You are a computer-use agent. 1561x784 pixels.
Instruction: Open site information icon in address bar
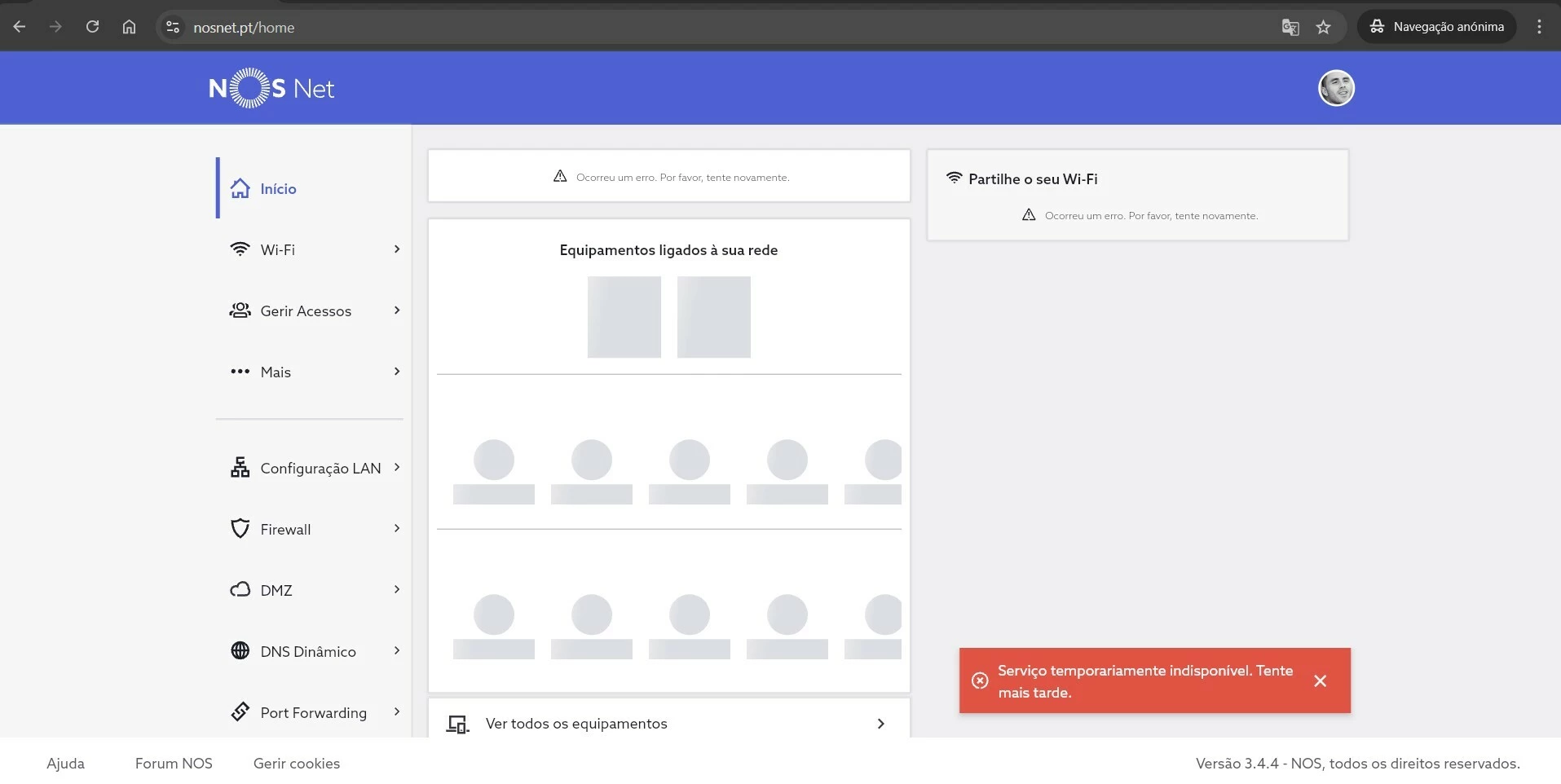[173, 27]
